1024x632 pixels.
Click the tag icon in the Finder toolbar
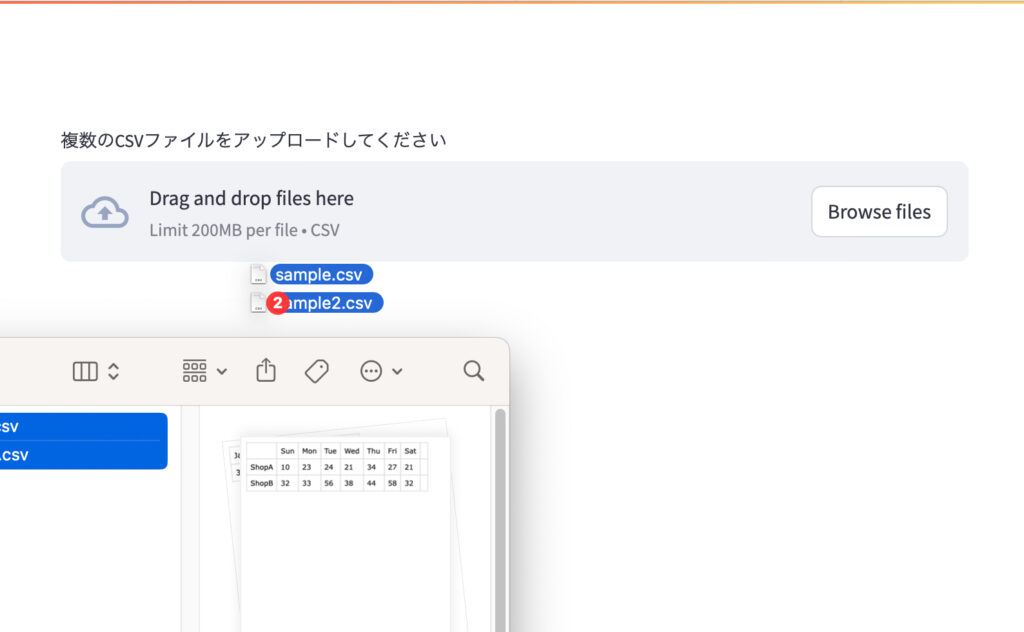(x=317, y=371)
